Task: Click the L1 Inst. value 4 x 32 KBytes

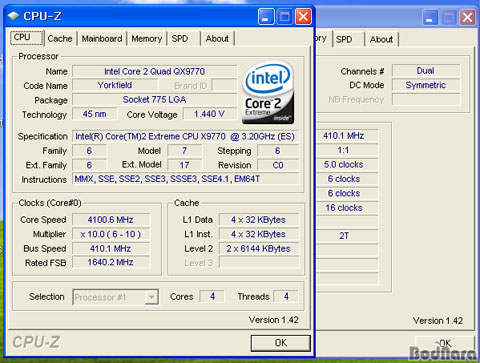Action: click(x=259, y=234)
